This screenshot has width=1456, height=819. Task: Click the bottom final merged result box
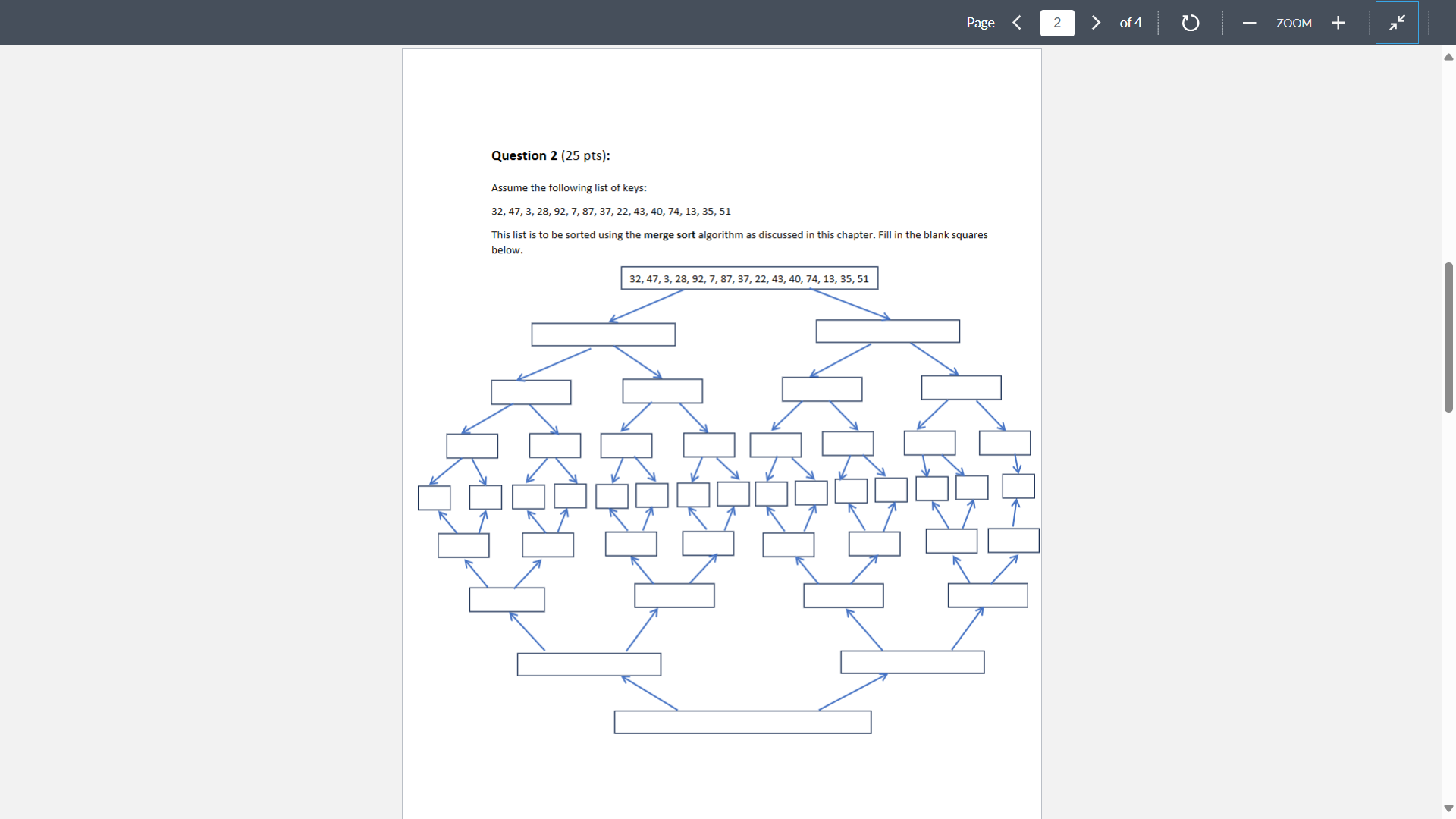pos(742,722)
